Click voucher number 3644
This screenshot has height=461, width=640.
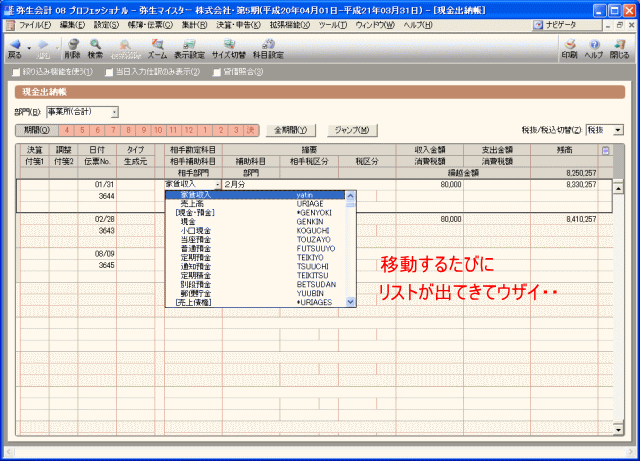pyautogui.click(x=97, y=196)
